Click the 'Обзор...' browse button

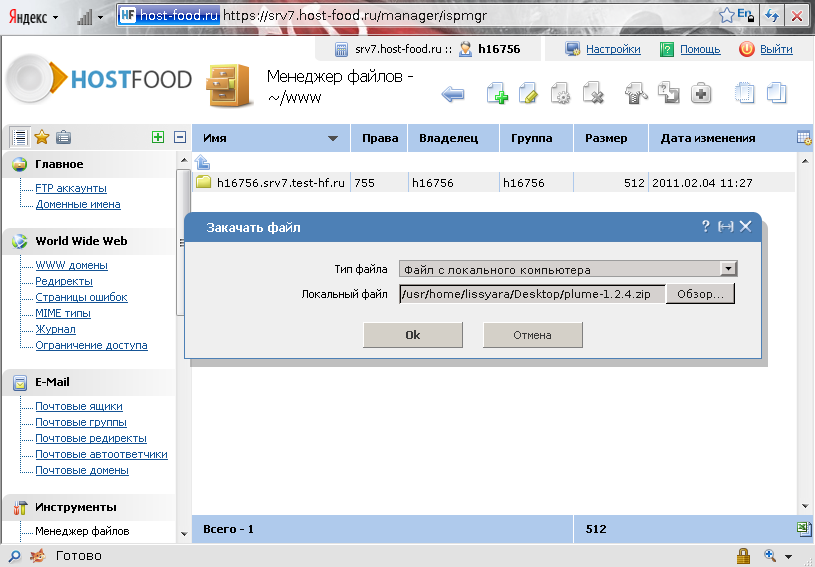(x=700, y=294)
